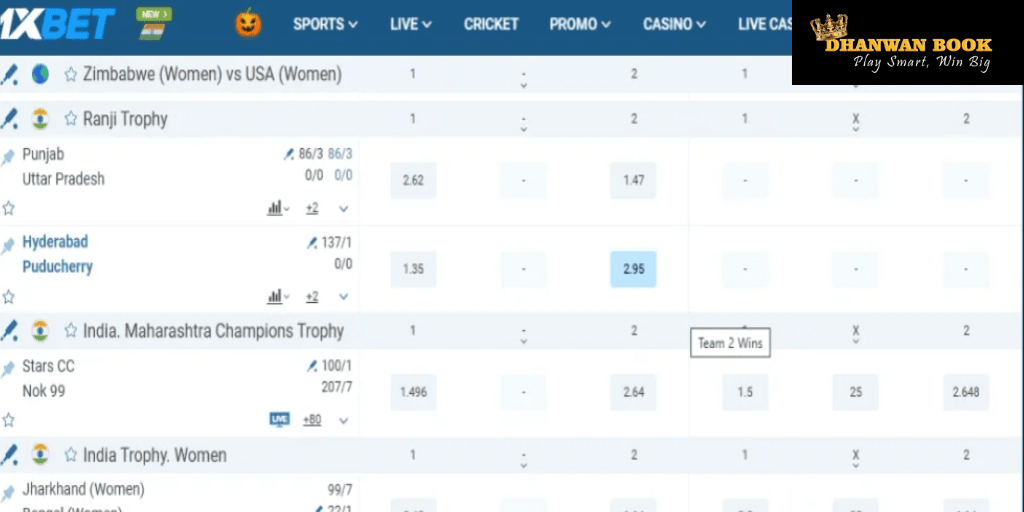Click the highlighted 2.95 odds for Puducherry
Viewport: 1024px width, 512px height.
(x=633, y=269)
